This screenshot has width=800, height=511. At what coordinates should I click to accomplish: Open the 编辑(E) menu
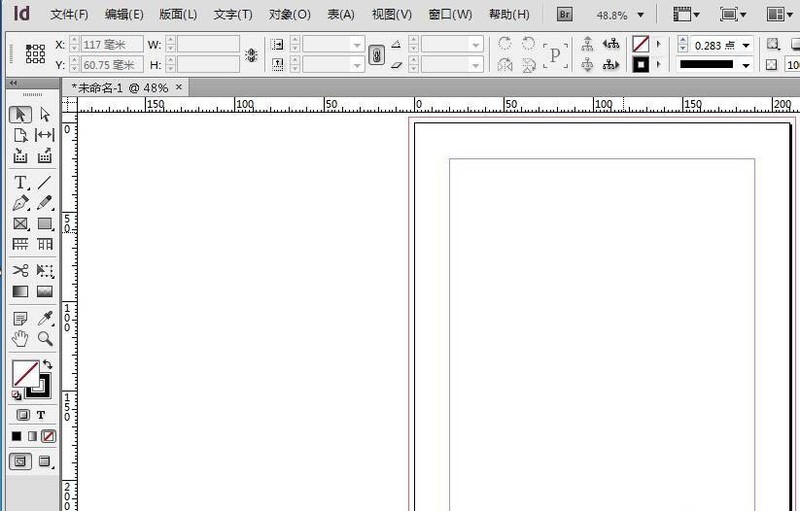(124, 15)
